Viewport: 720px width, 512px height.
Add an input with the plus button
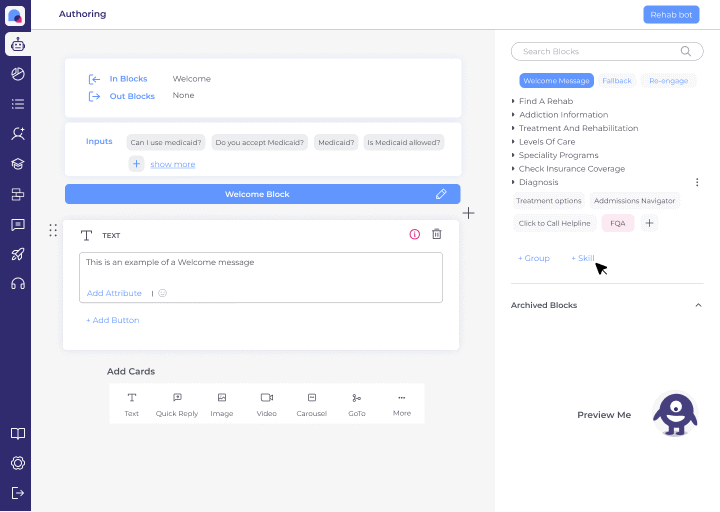[x=136, y=164]
